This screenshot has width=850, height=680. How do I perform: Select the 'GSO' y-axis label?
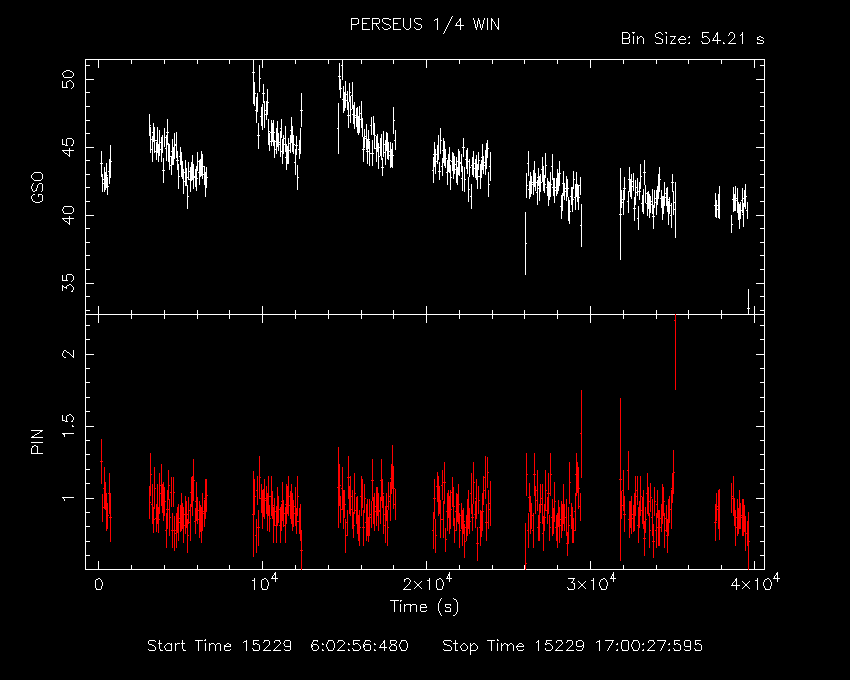[x=37, y=187]
